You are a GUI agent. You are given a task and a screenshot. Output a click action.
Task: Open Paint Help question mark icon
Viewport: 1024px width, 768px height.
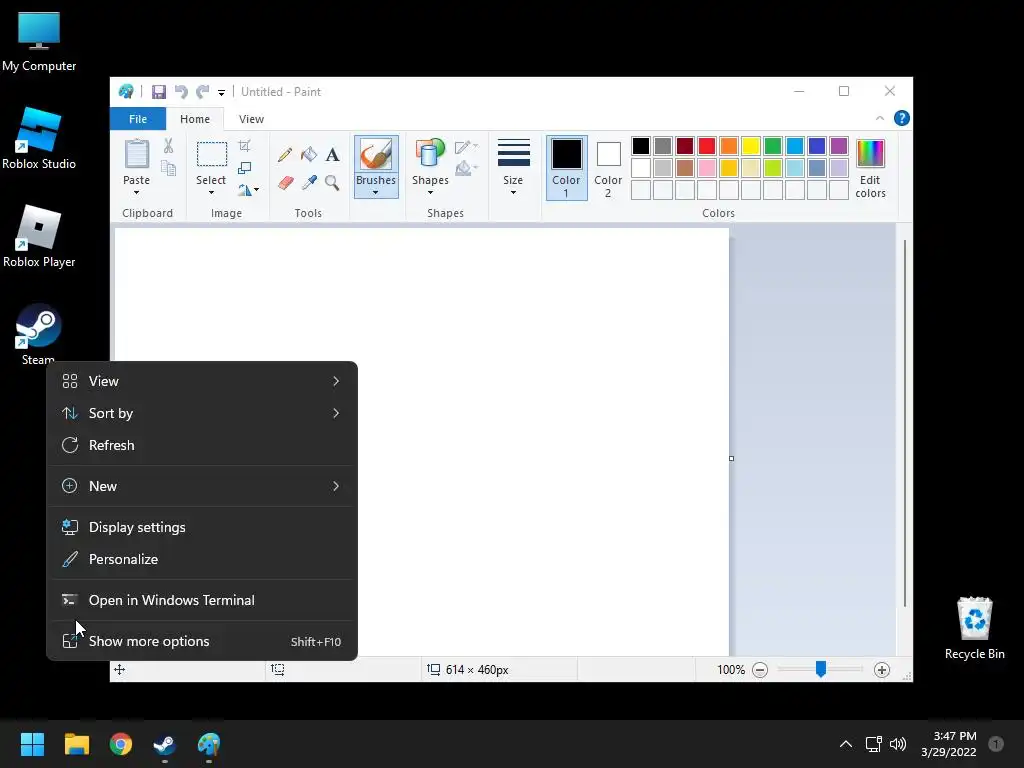pyautogui.click(x=902, y=118)
